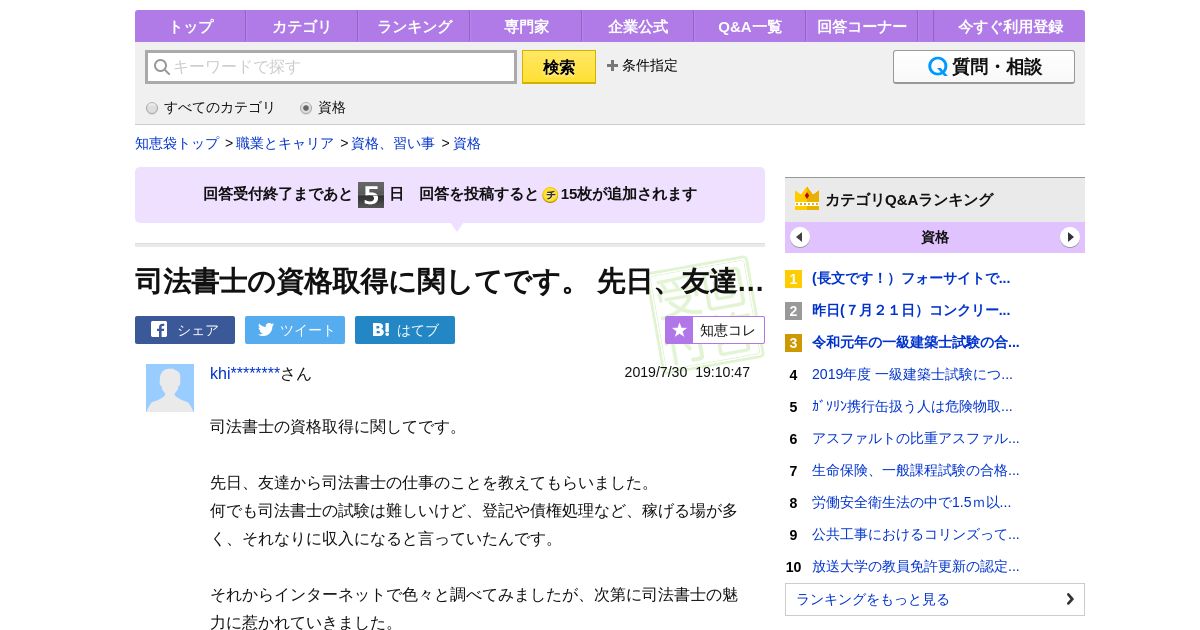Open ranked question 生命保険、一般課程試験の合格...
This screenshot has height=630, width=1200.
point(916,470)
